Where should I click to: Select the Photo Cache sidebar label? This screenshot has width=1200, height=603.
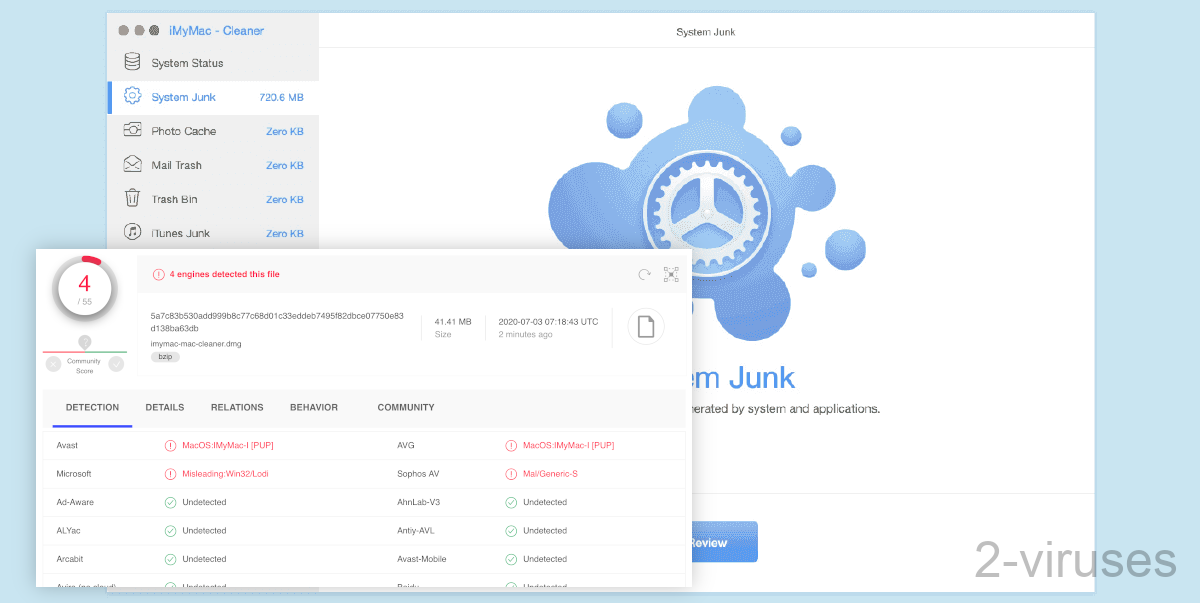coord(184,131)
